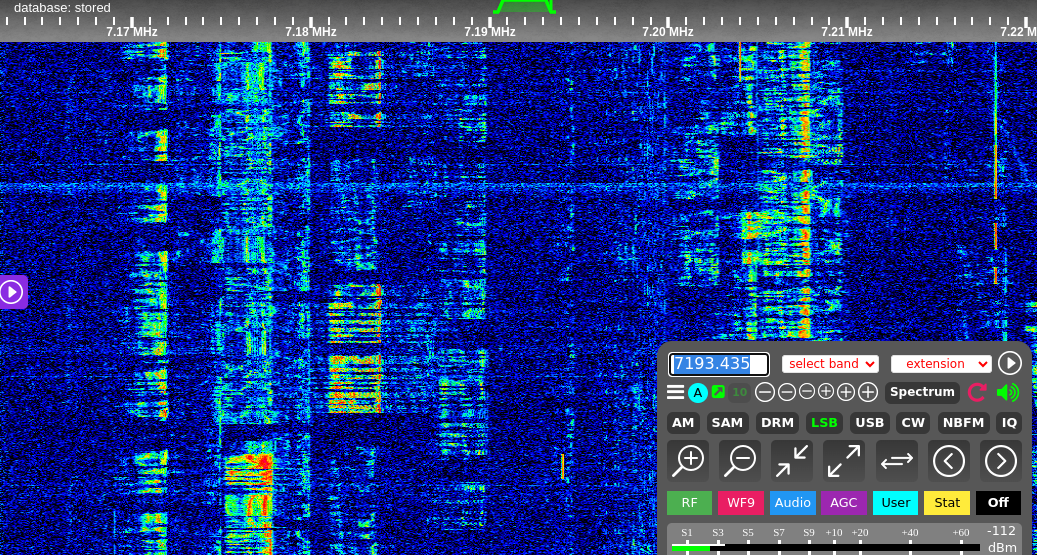Zoom to band with inward arrows icon

click(792, 461)
